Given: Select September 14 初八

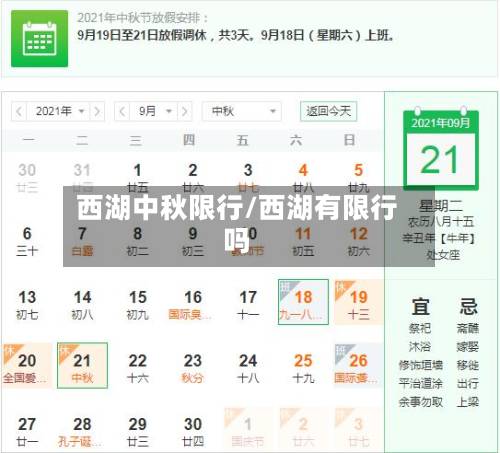Looking at the screenshot, I should [82, 305].
